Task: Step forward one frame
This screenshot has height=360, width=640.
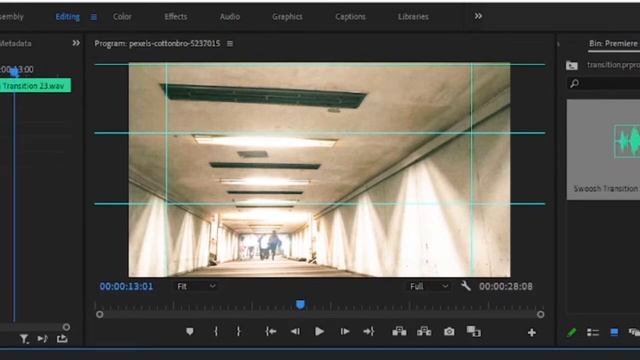Action: coord(345,331)
